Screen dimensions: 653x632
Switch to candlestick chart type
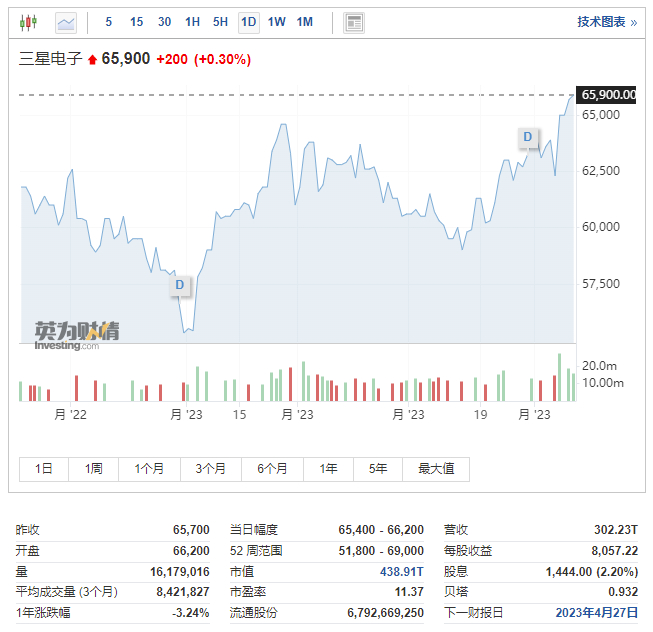(x=28, y=21)
